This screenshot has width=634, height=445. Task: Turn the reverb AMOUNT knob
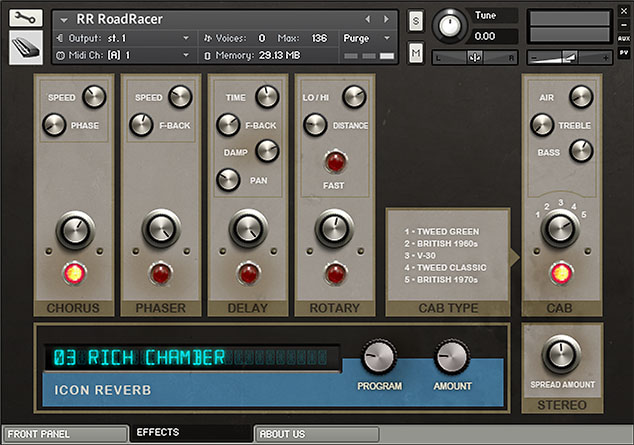point(452,357)
